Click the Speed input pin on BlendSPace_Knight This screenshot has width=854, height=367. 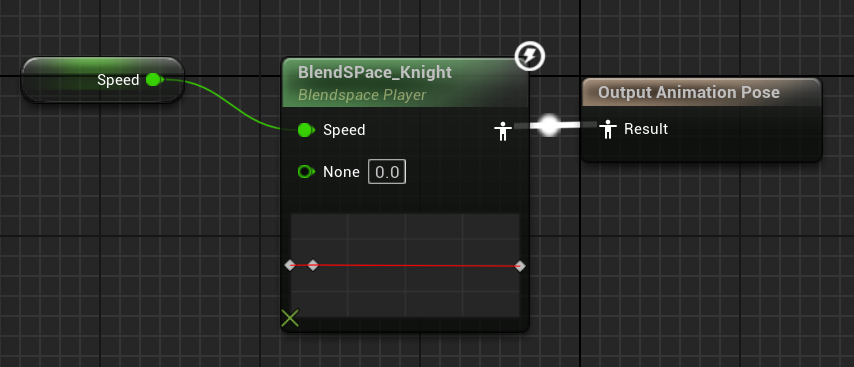click(306, 130)
